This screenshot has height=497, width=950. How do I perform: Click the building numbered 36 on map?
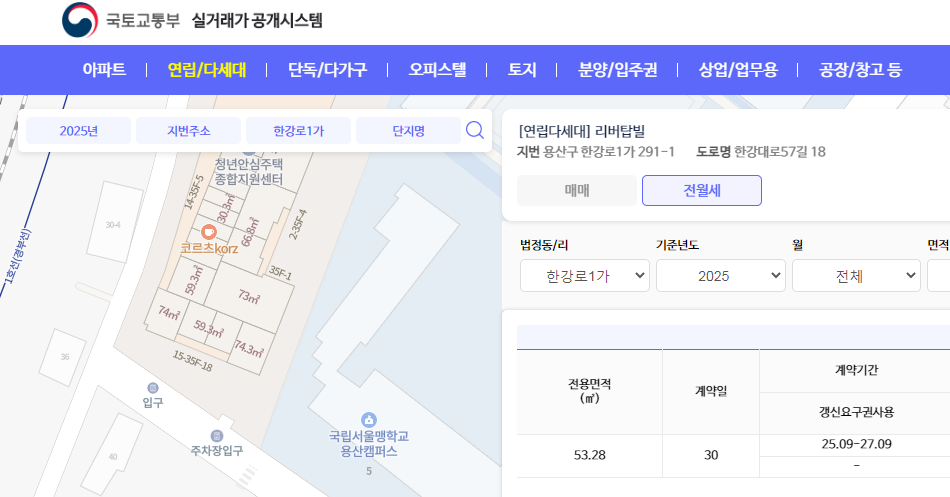click(65, 357)
